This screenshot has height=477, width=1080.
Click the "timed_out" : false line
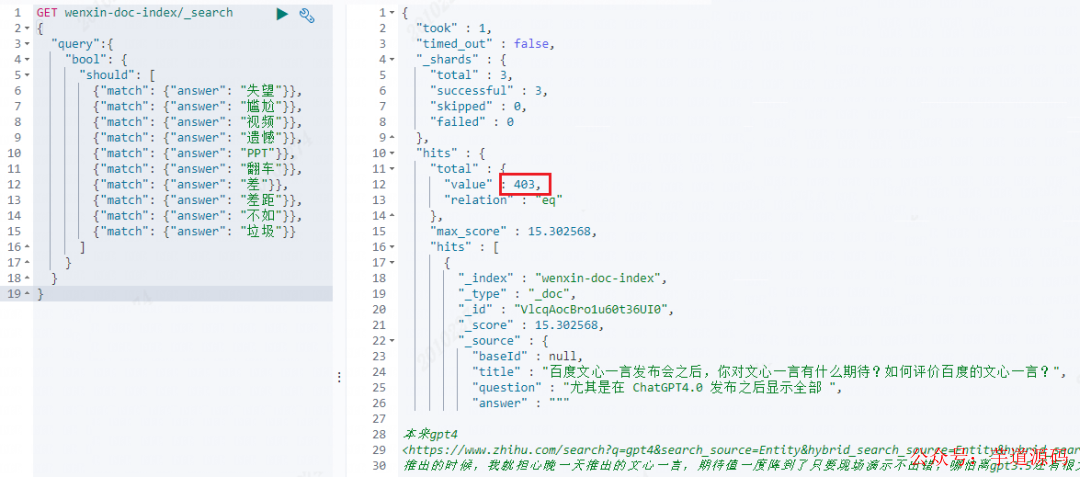tap(486, 44)
